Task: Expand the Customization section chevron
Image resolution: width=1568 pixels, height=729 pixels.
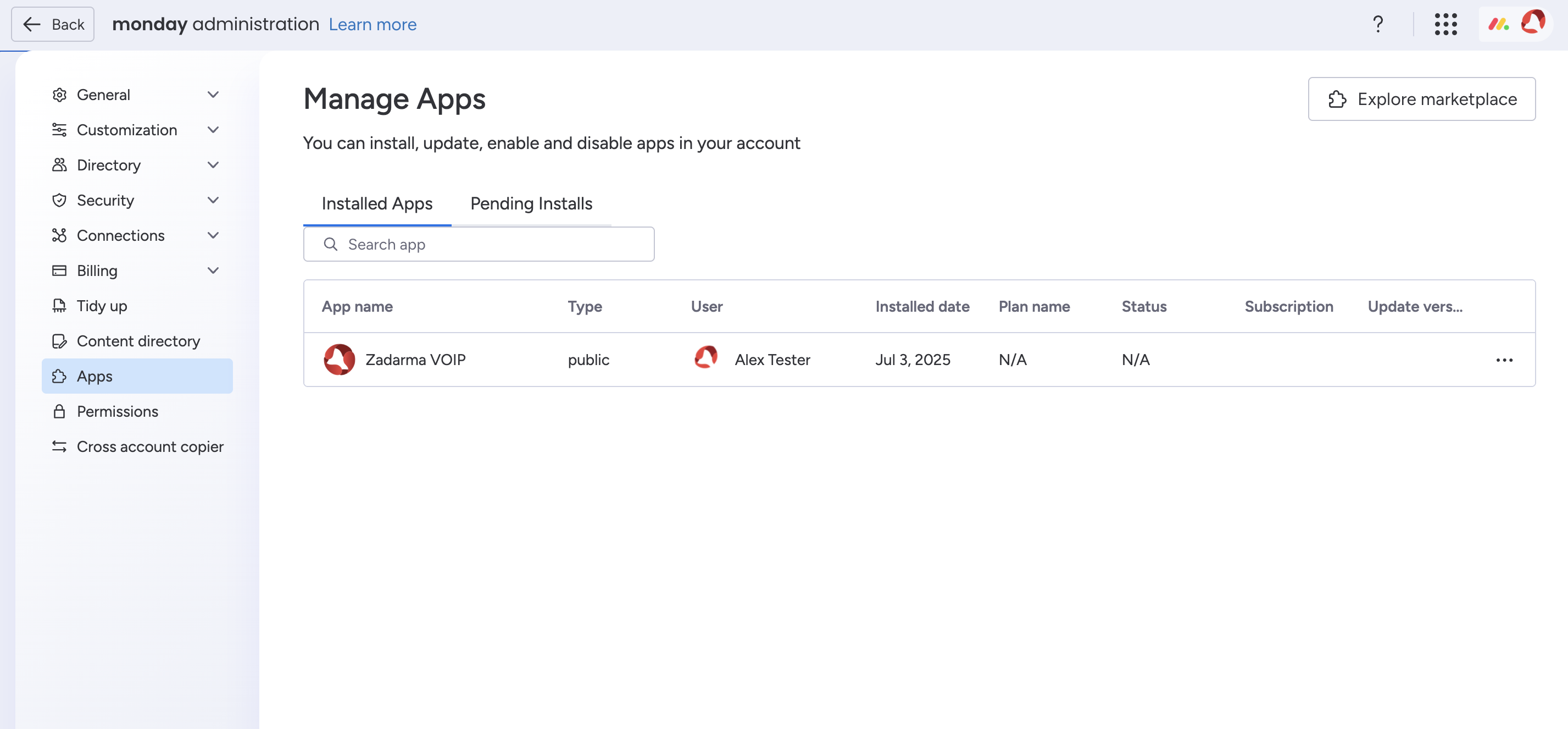Action: [x=213, y=130]
